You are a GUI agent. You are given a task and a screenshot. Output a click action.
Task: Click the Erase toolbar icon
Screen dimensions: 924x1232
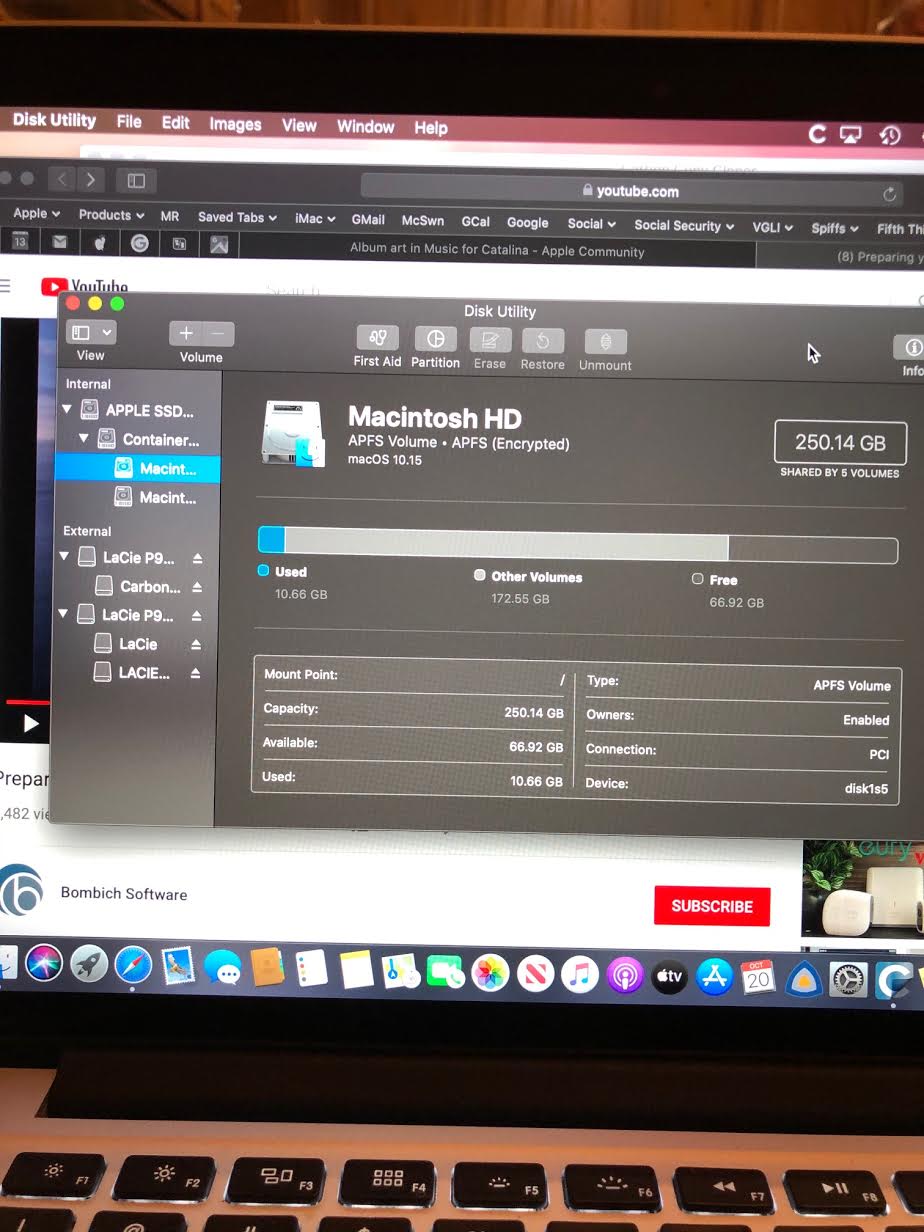click(x=490, y=340)
